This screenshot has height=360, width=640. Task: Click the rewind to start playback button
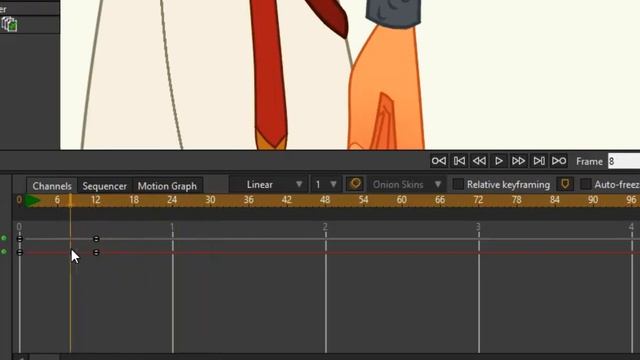(439, 161)
